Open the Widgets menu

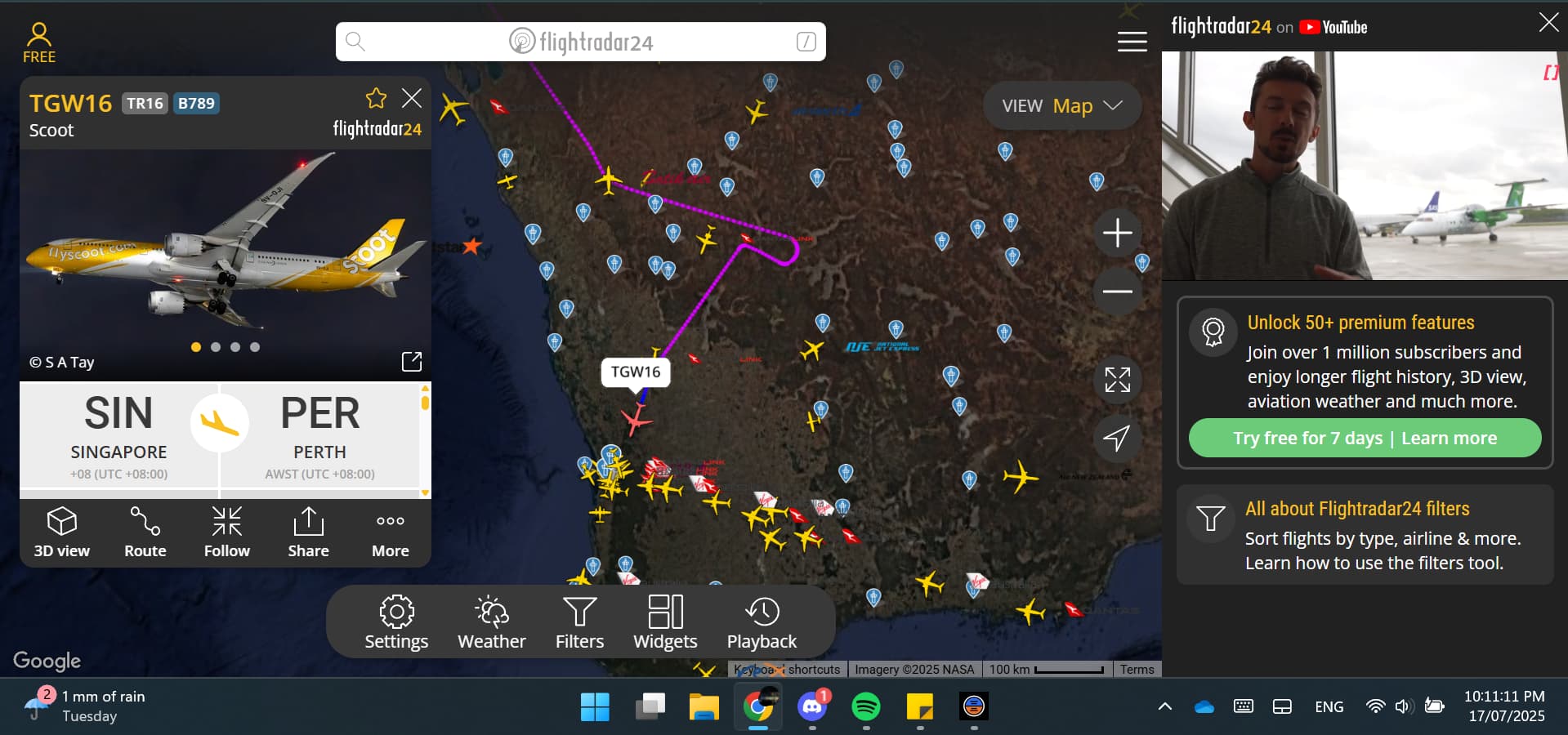(x=665, y=622)
